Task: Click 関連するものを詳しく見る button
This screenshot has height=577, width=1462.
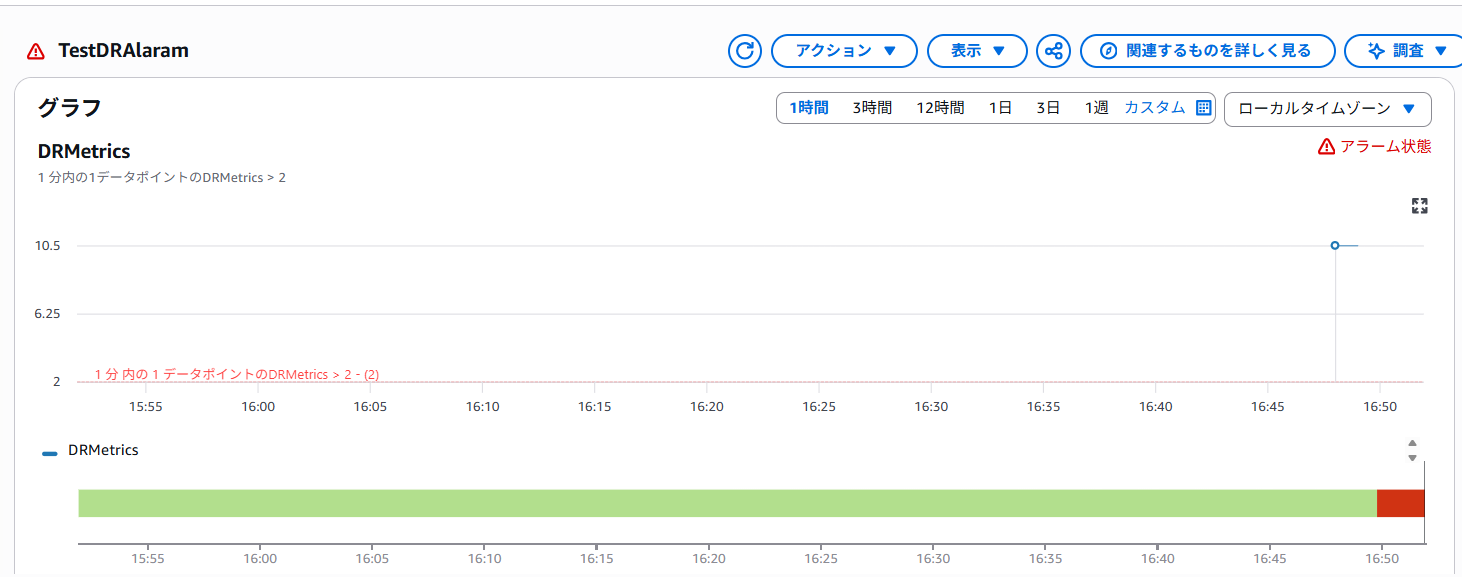Action: pyautogui.click(x=1207, y=51)
